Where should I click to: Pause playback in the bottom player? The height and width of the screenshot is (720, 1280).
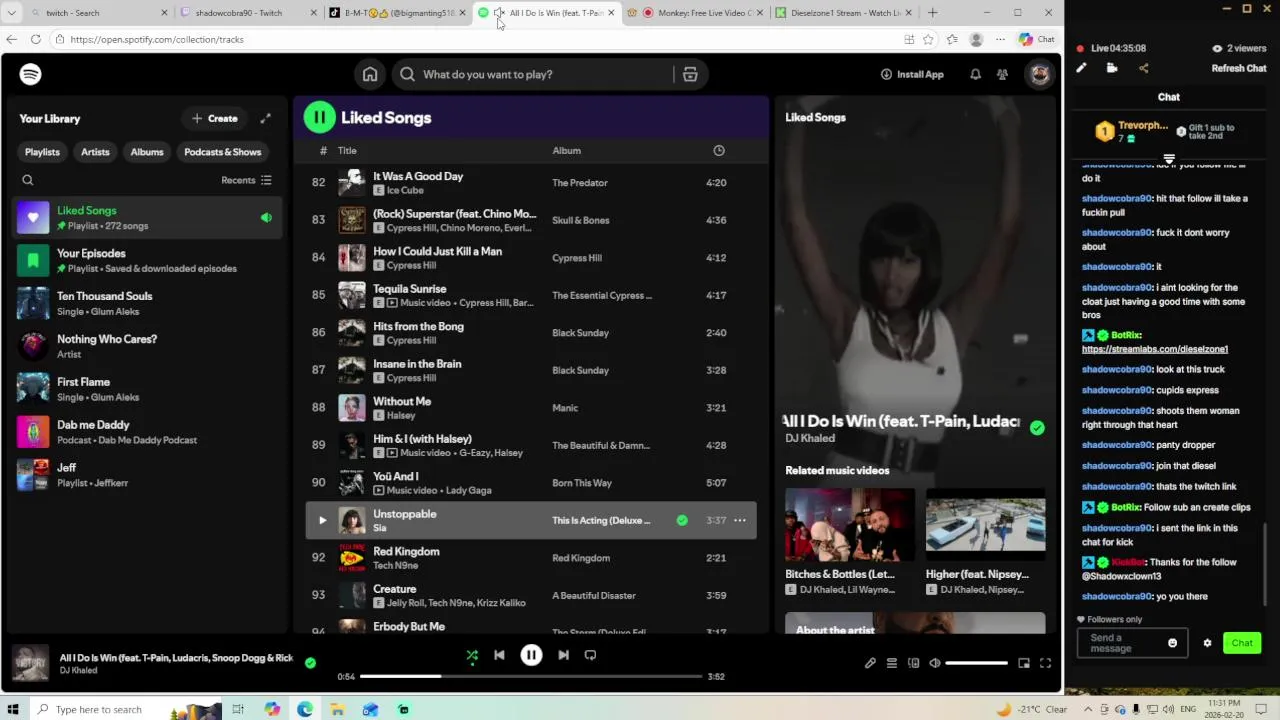[531, 655]
